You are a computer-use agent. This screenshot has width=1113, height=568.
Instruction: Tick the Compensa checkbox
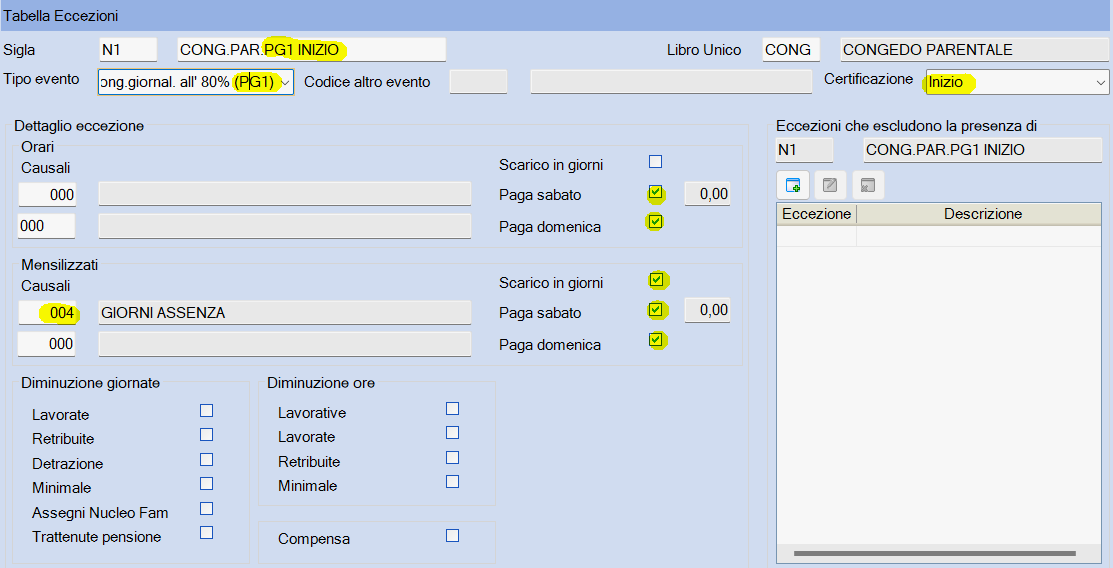coord(452,535)
